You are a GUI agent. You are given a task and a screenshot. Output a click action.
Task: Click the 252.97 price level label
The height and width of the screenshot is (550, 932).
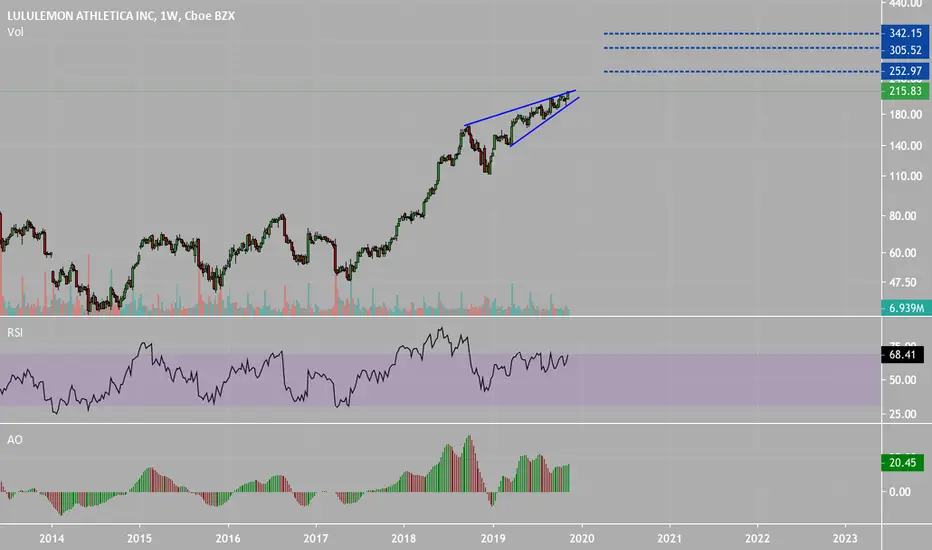tap(905, 71)
